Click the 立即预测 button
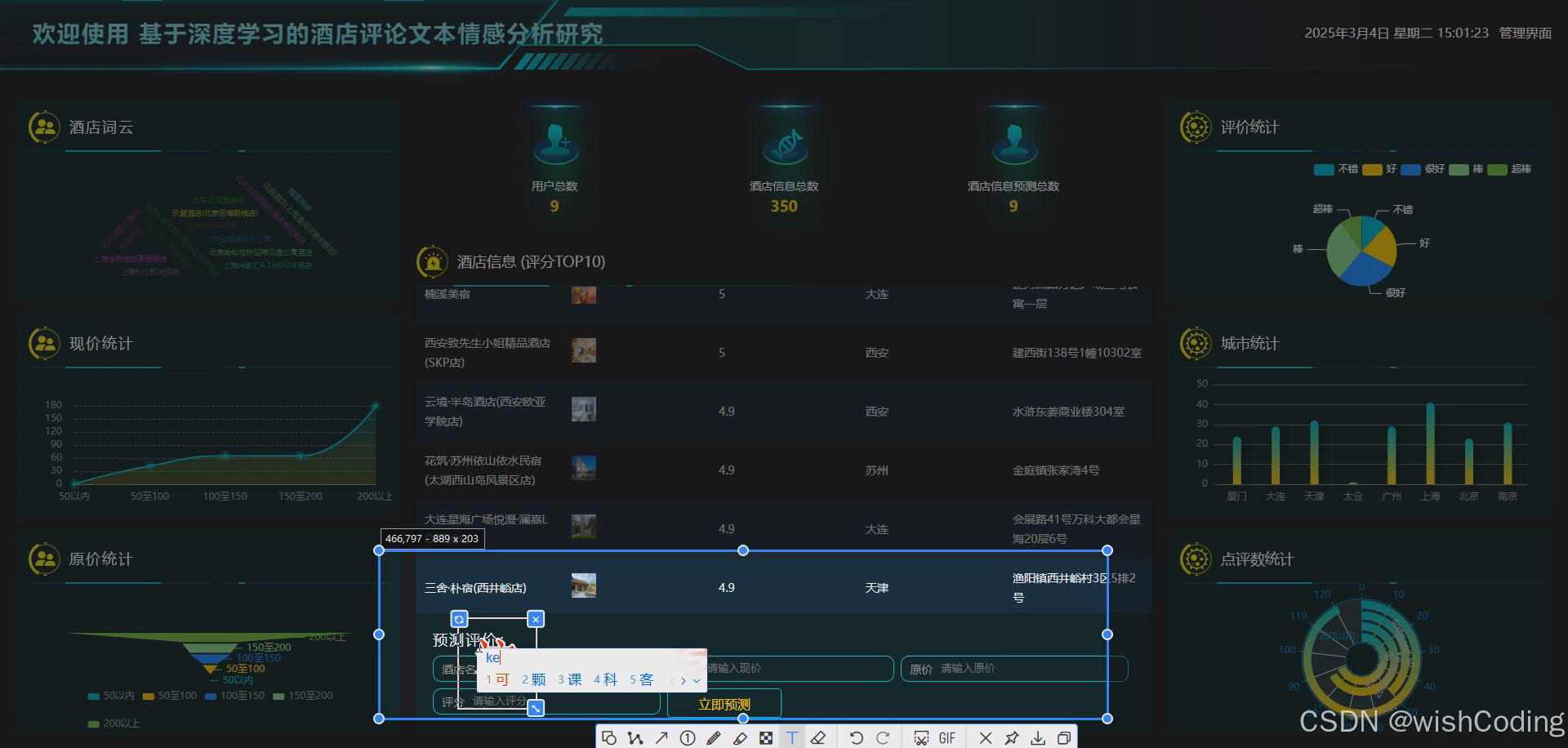The image size is (1568, 748). pos(724,704)
